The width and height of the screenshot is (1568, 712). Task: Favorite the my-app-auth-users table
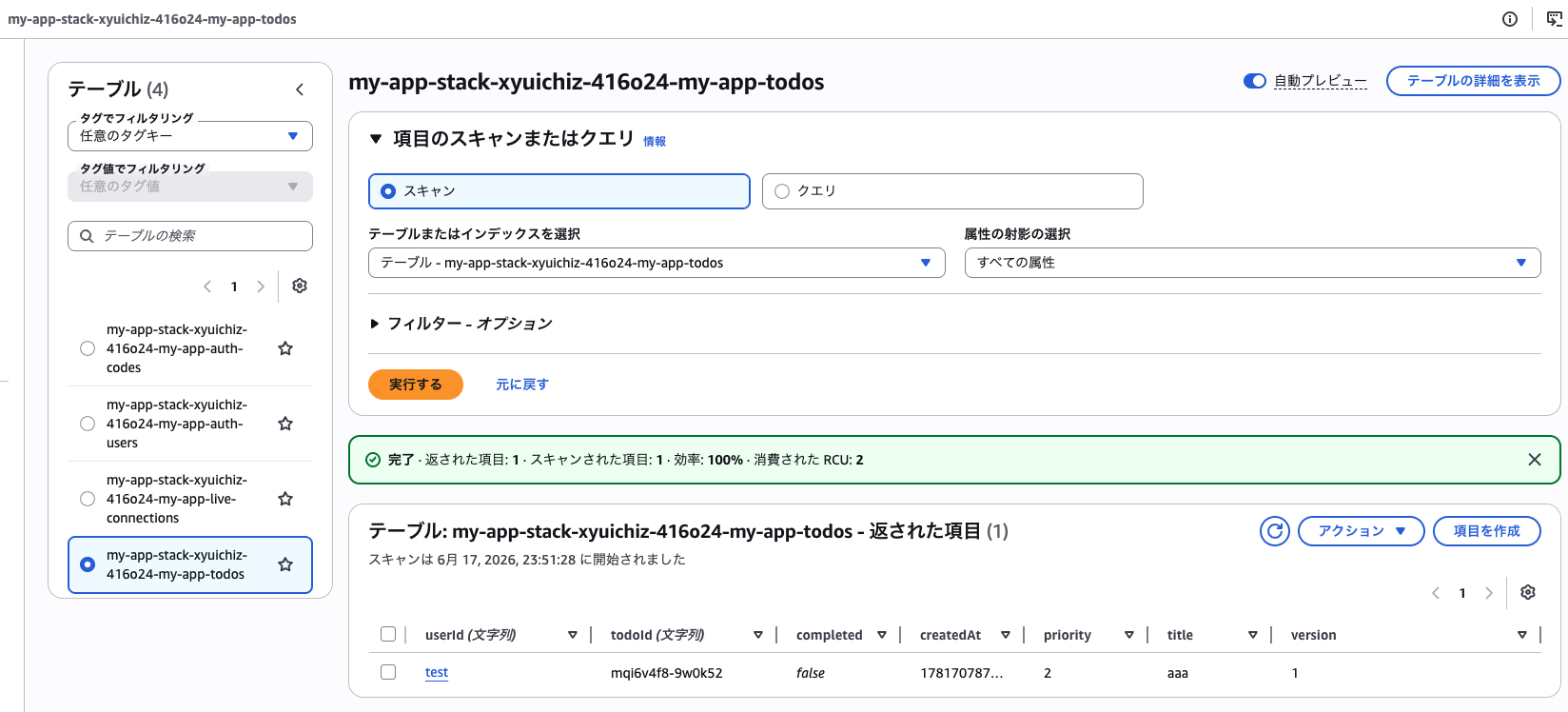285,424
